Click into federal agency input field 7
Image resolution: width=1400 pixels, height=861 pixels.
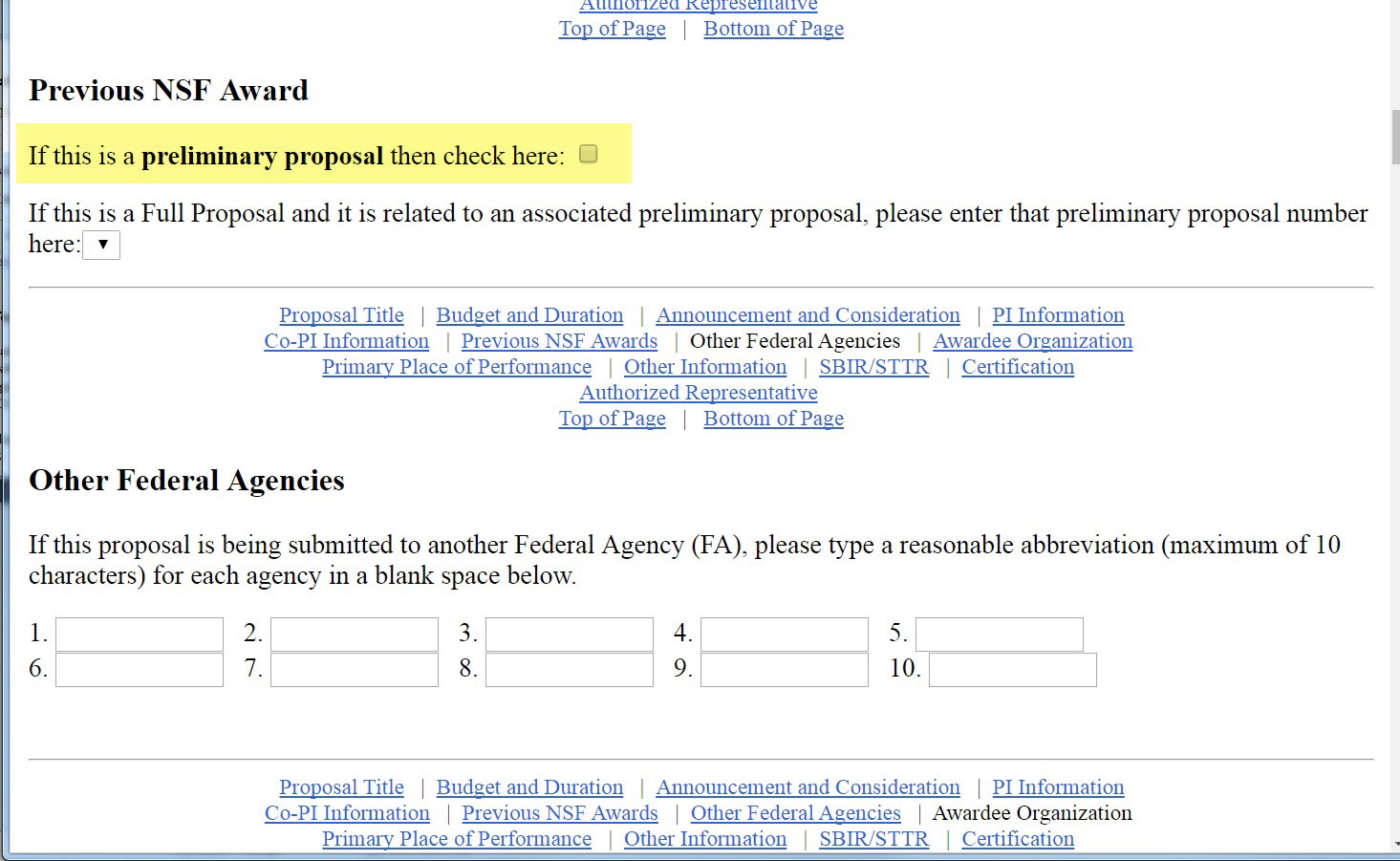354,670
